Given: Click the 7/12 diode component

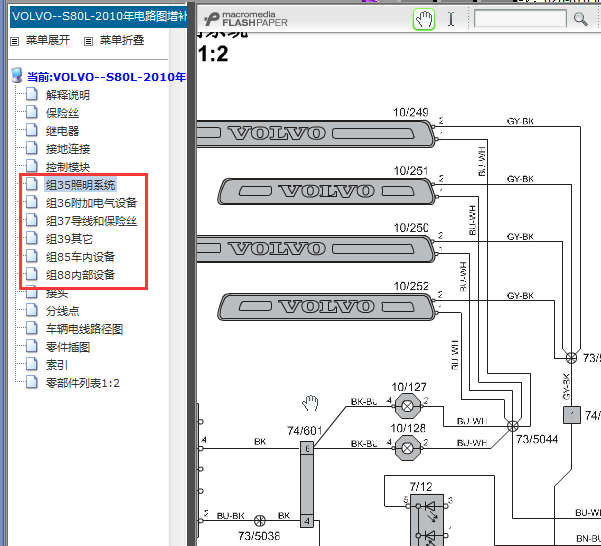Looking at the screenshot, I should pyautogui.click(x=427, y=520).
